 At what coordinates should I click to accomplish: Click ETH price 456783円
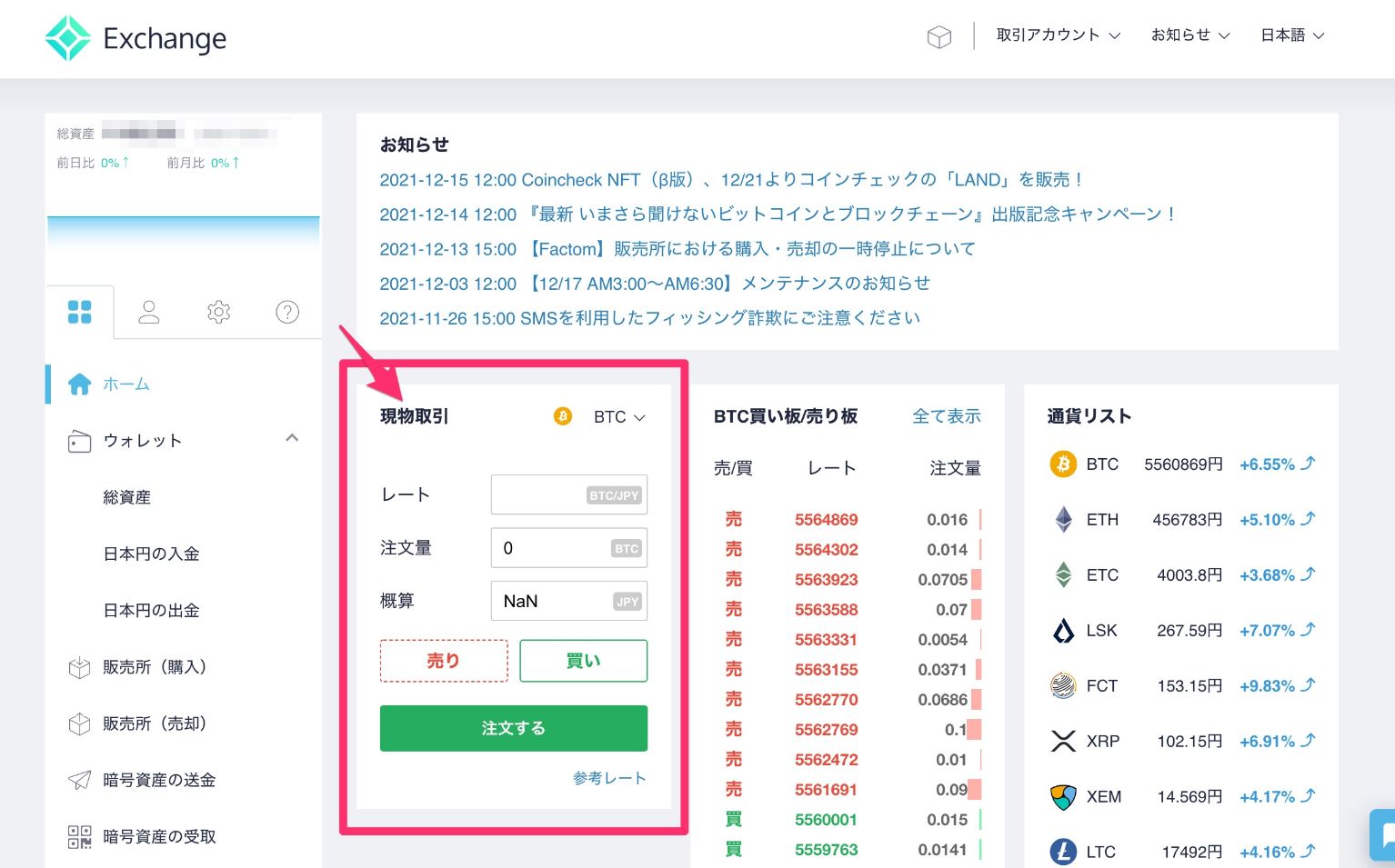[x=1188, y=520]
